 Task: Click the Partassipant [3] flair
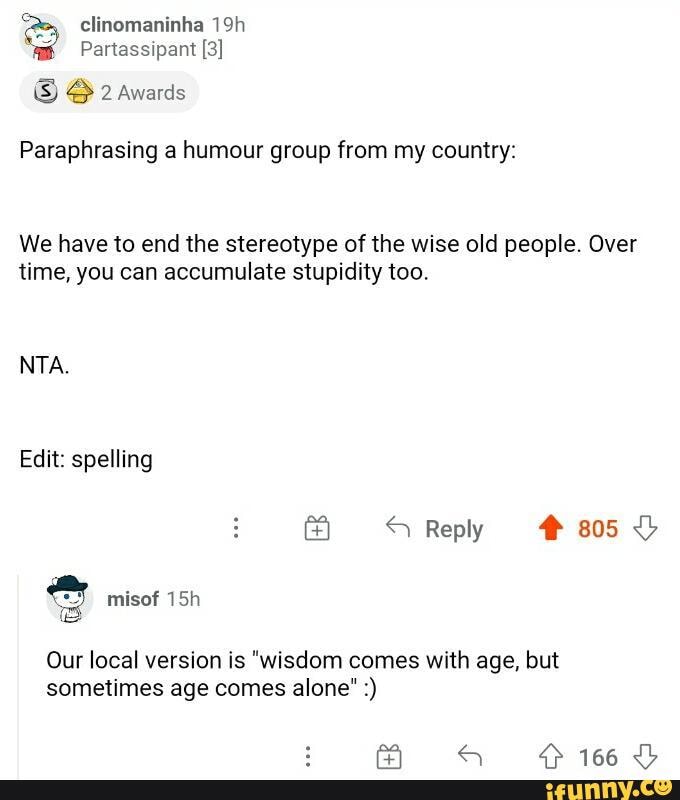(151, 48)
